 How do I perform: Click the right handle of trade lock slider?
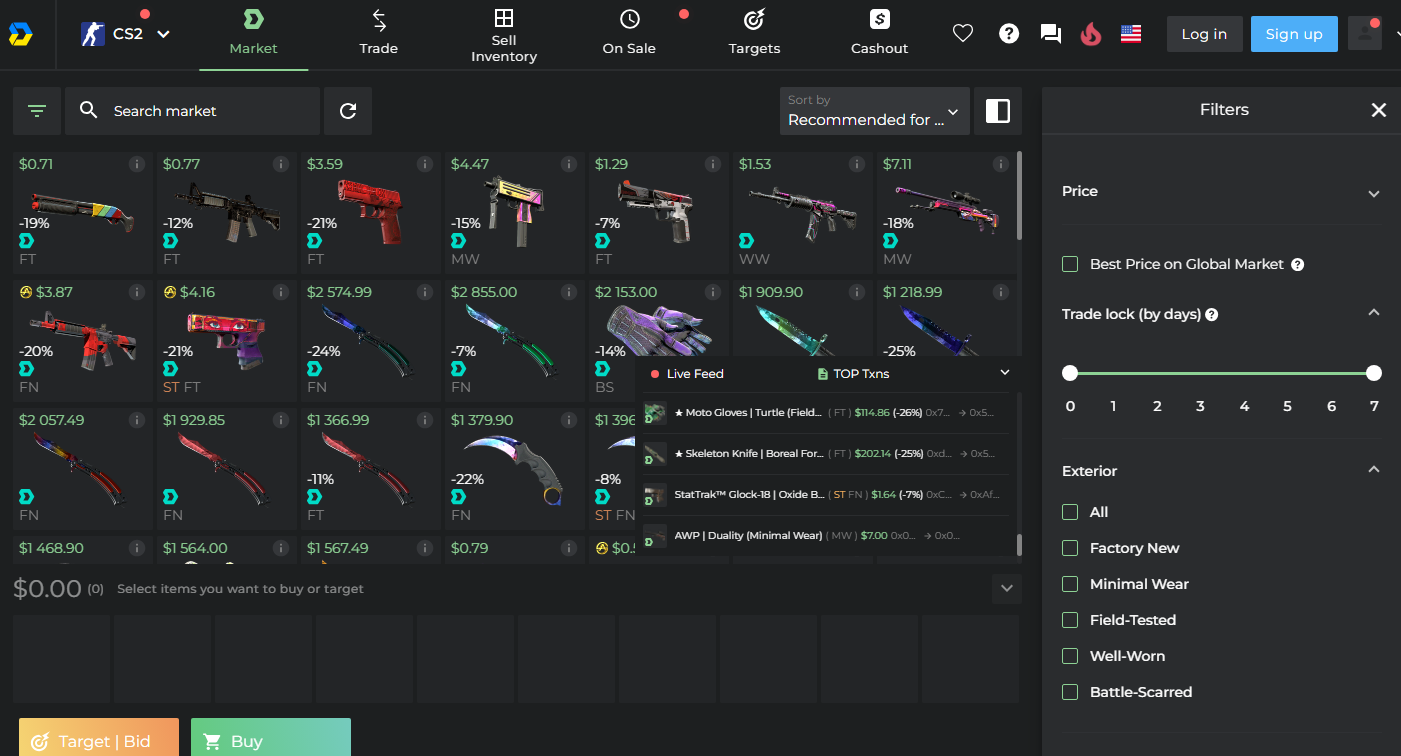1374,373
